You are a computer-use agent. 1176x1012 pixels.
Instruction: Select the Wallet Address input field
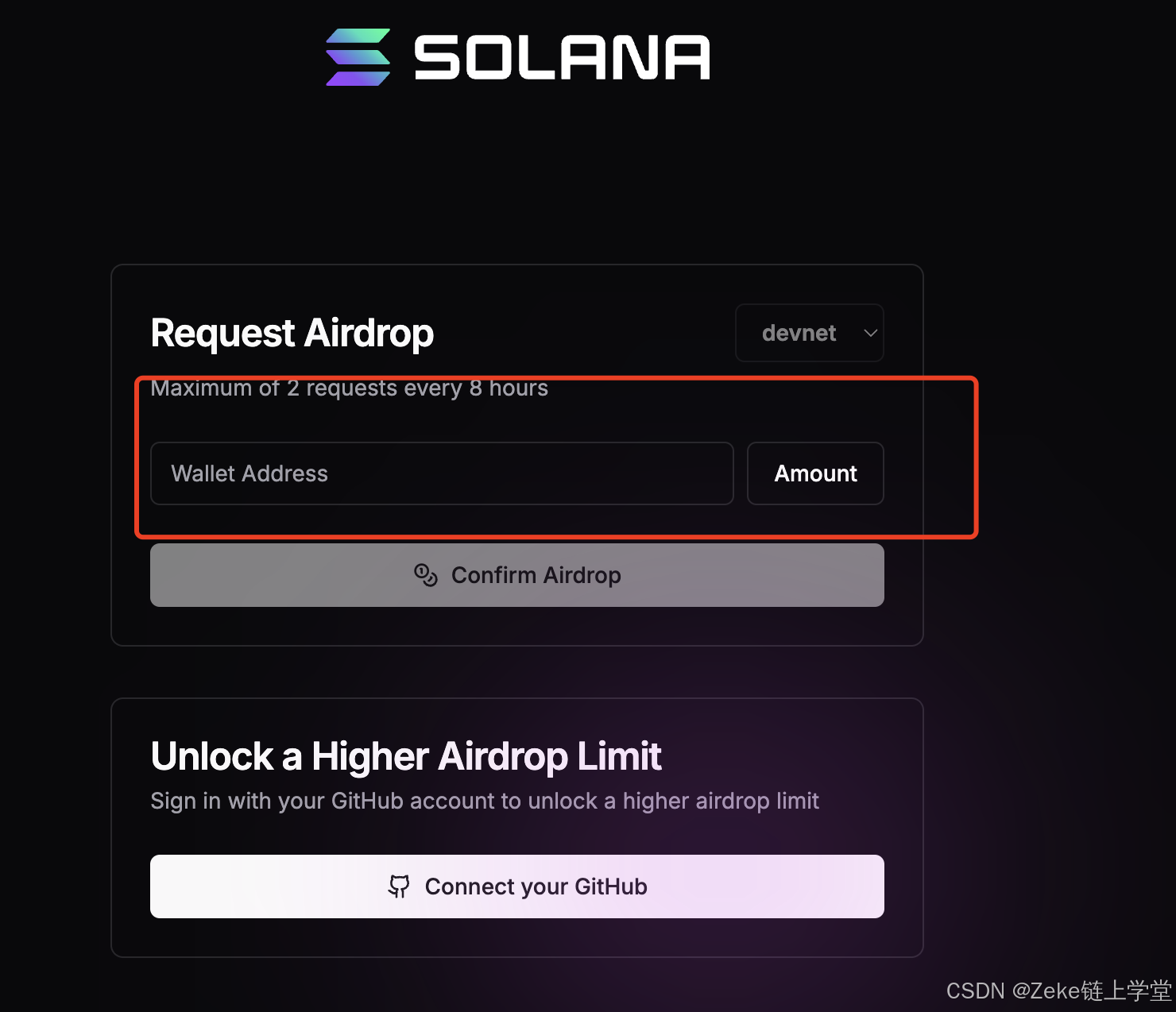(442, 473)
